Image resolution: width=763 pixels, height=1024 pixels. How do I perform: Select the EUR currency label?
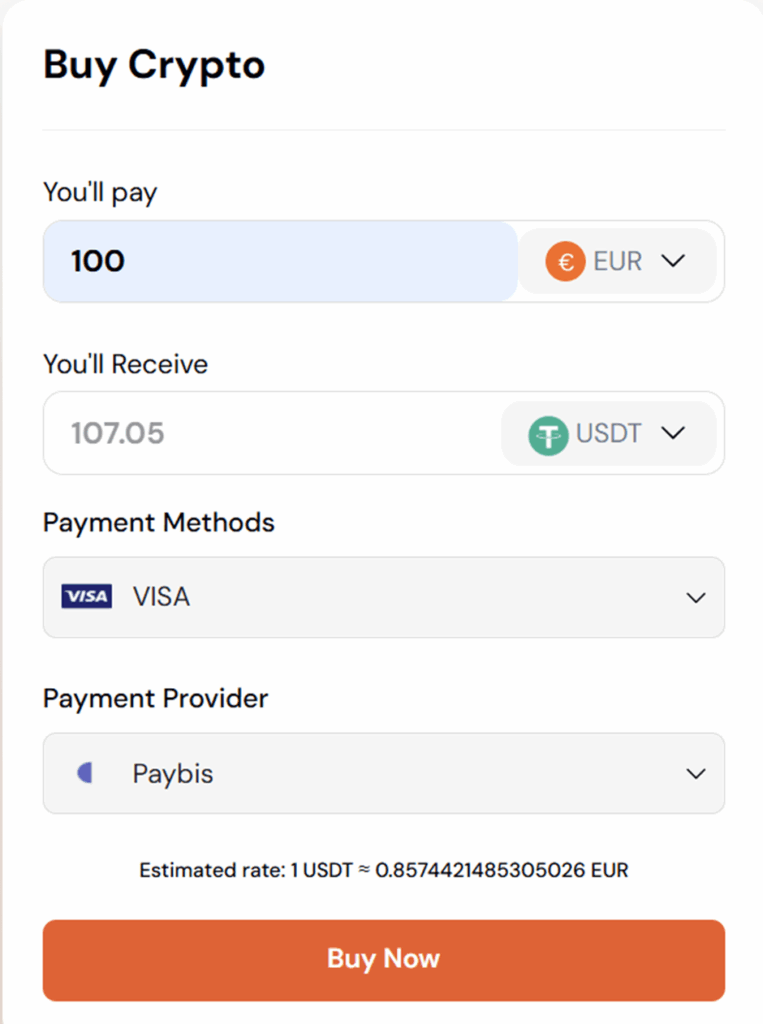[x=617, y=262]
